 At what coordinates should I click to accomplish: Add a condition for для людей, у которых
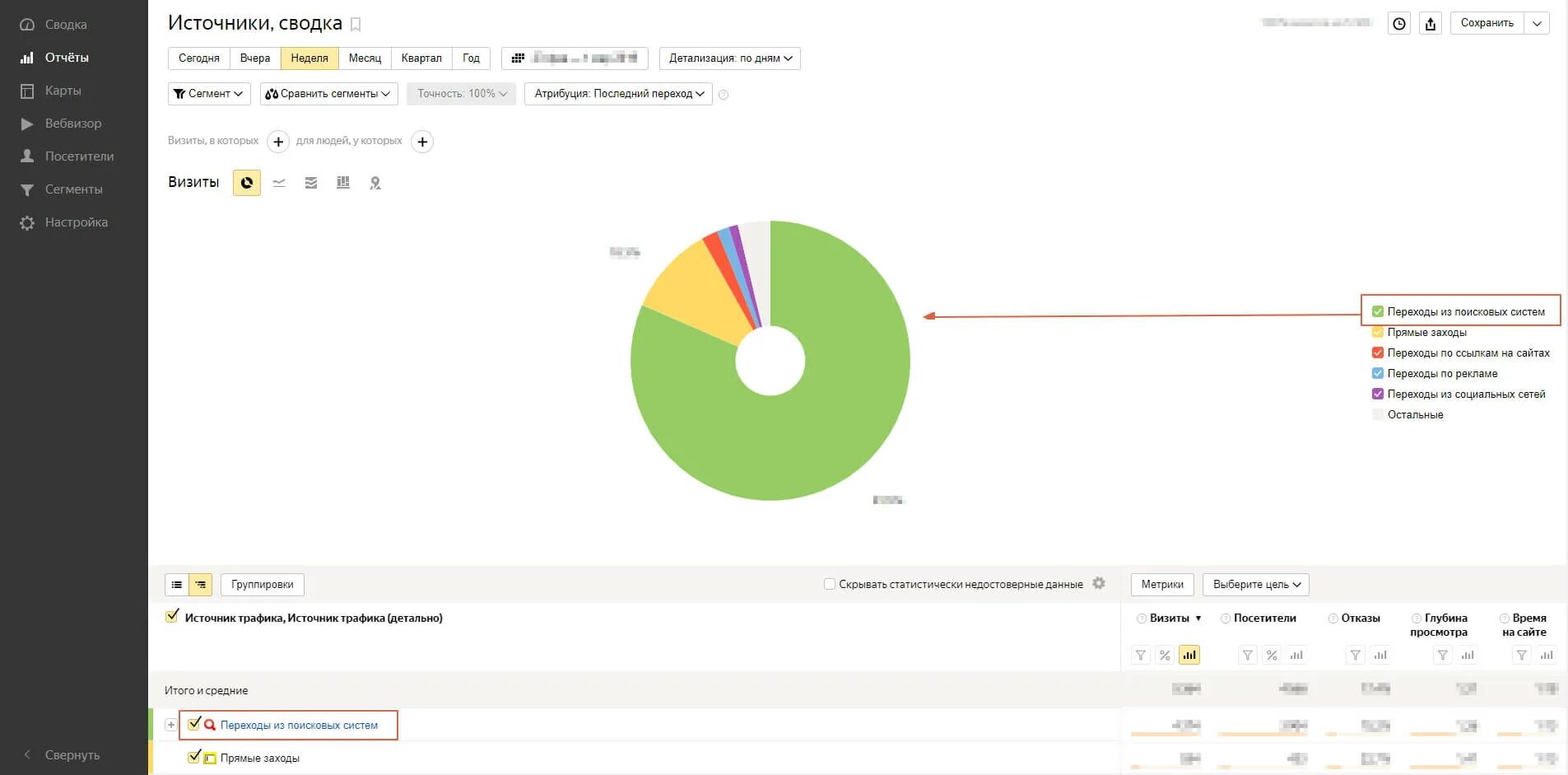(422, 142)
